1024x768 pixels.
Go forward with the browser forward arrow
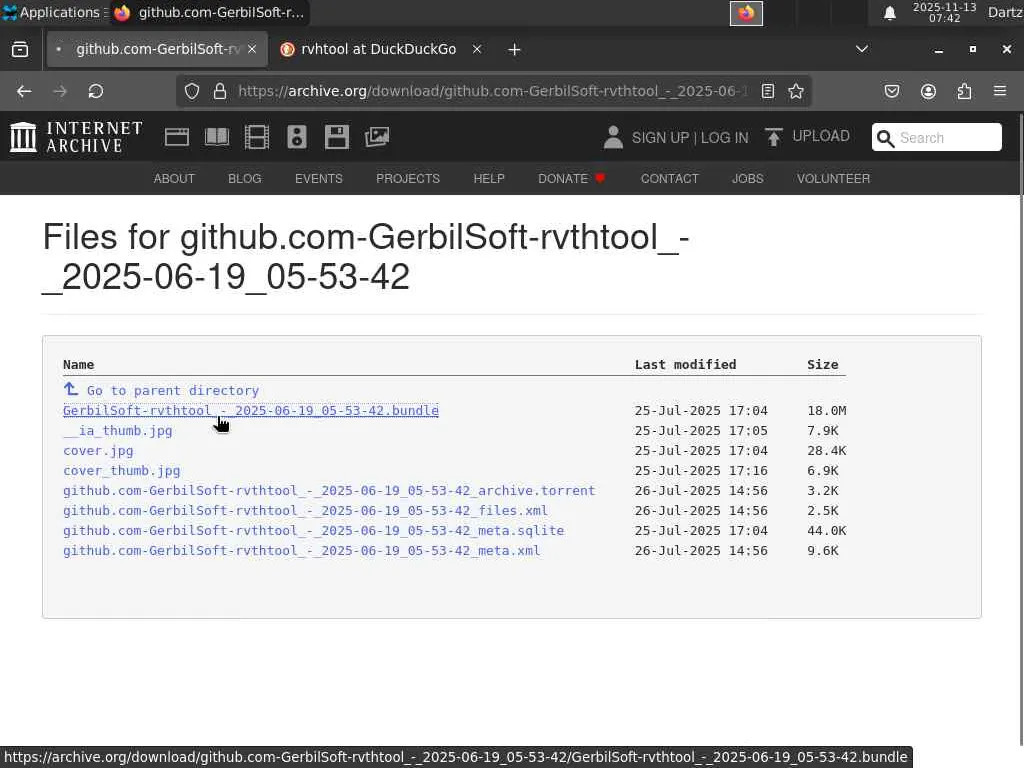[x=60, y=91]
